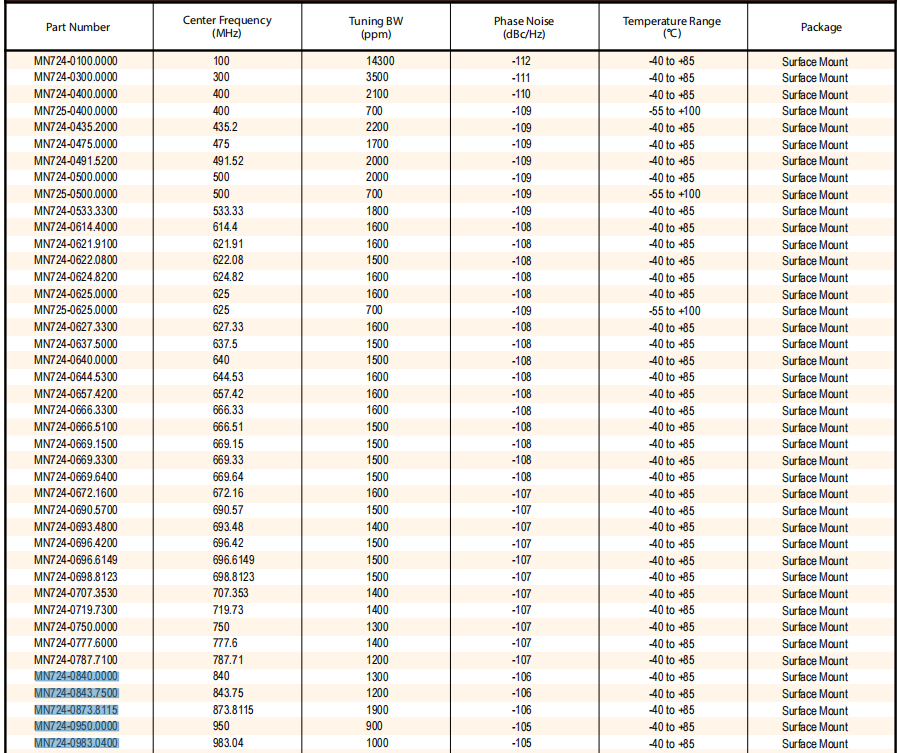
Task: Select the 1900 tuning bandwidth value
Action: pos(377,710)
